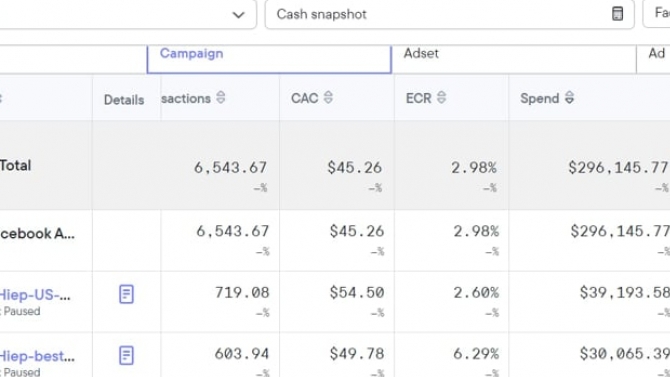Click the Paused status under Hiep-US

click(x=22, y=311)
